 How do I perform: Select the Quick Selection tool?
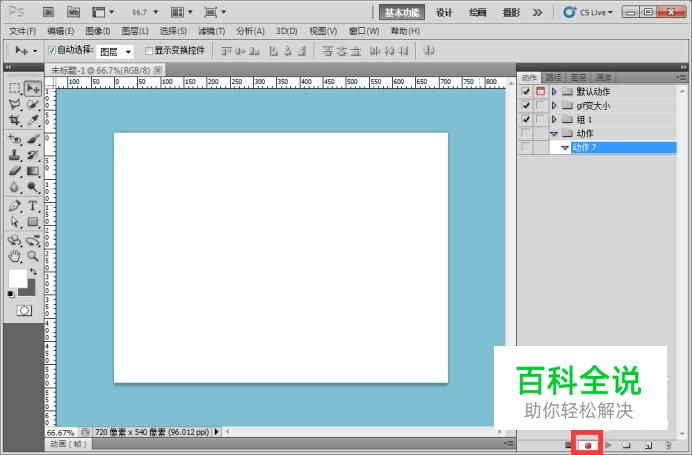coord(33,105)
